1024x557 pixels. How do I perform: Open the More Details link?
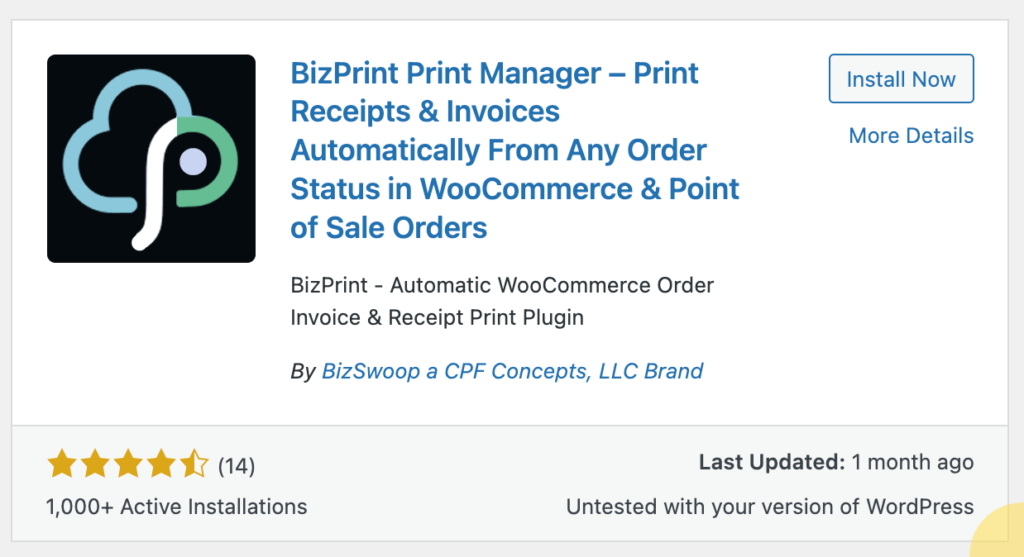pos(911,136)
